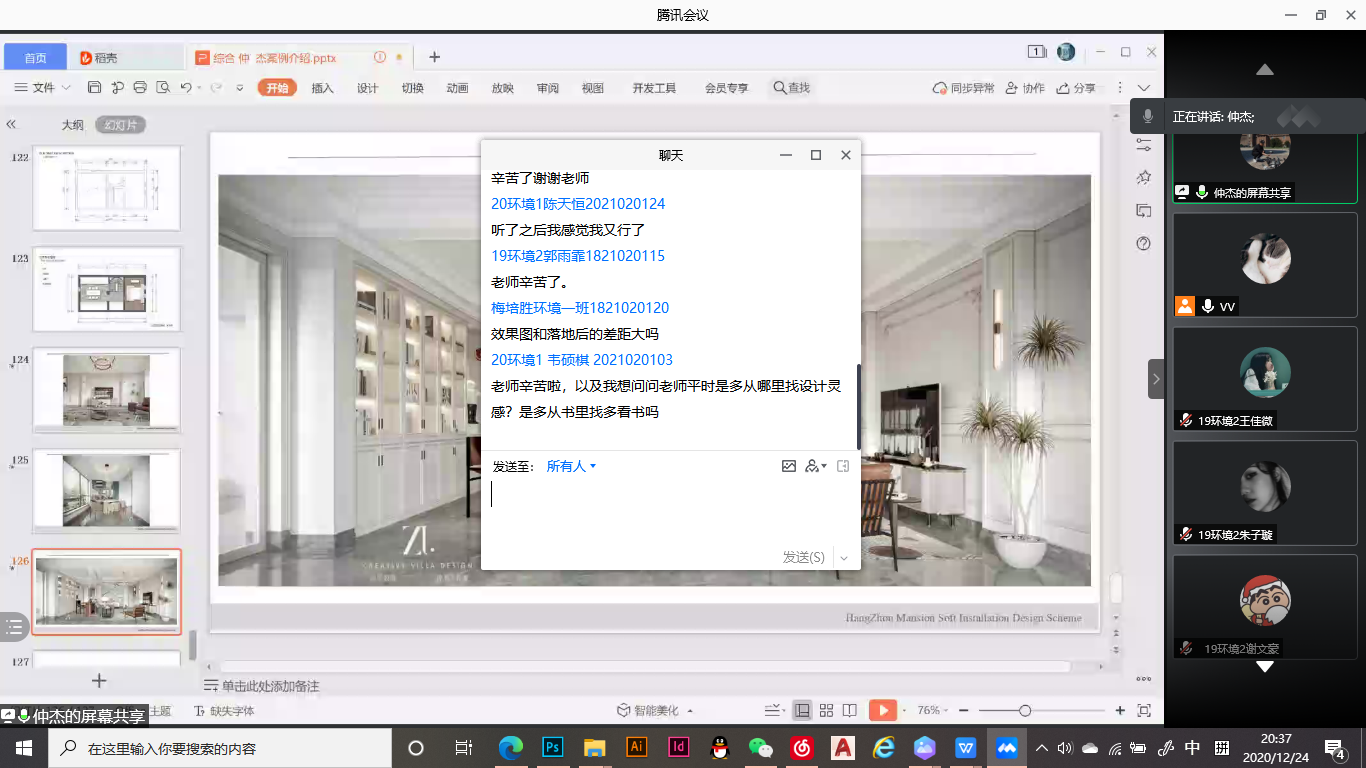Click the image send icon in chat

789,466
